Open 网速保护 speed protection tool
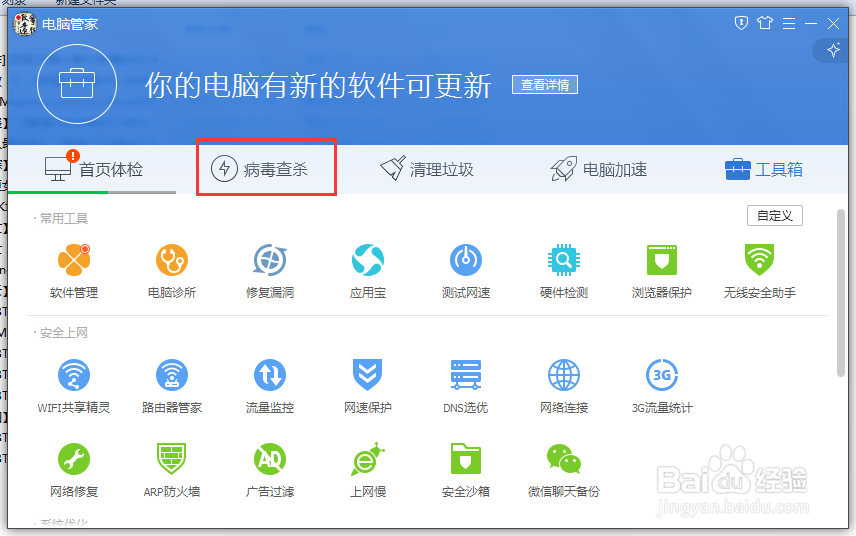856x536 pixels. pos(368,386)
